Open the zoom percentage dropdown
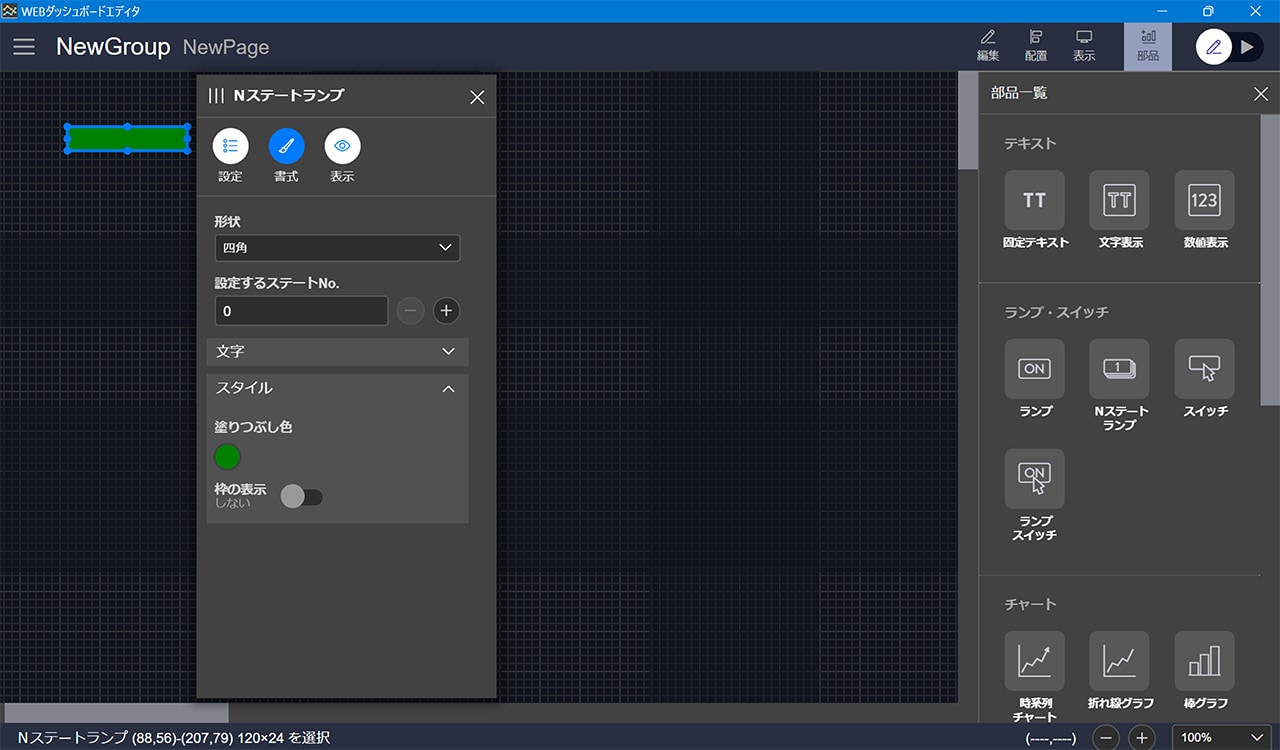Image resolution: width=1280 pixels, height=750 pixels. pos(1221,738)
